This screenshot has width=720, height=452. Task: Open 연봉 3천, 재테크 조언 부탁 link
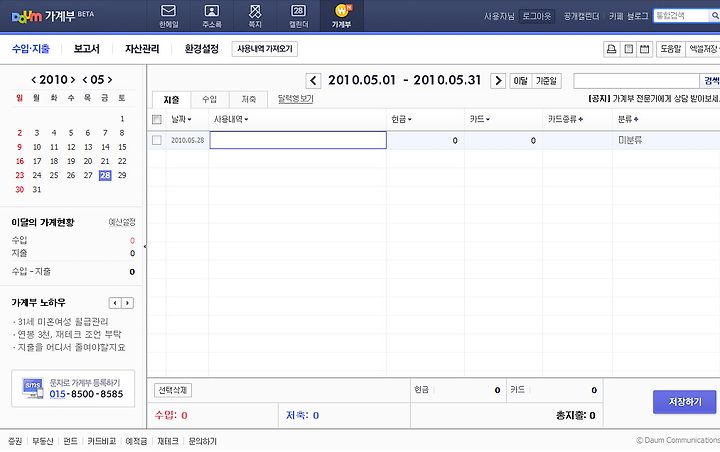coord(69,334)
